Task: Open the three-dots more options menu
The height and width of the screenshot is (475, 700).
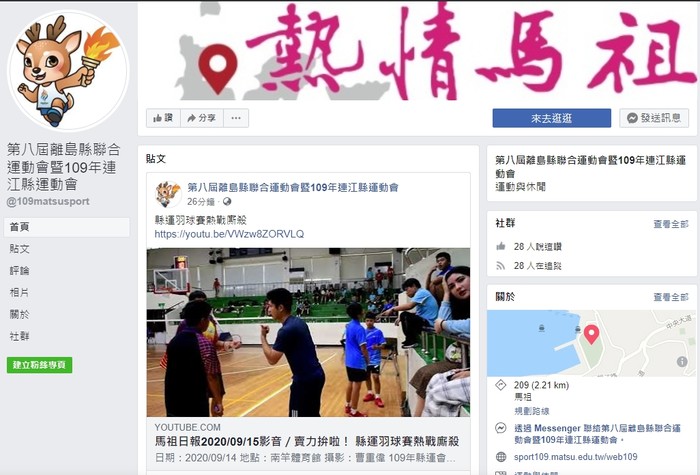Action: [x=236, y=118]
